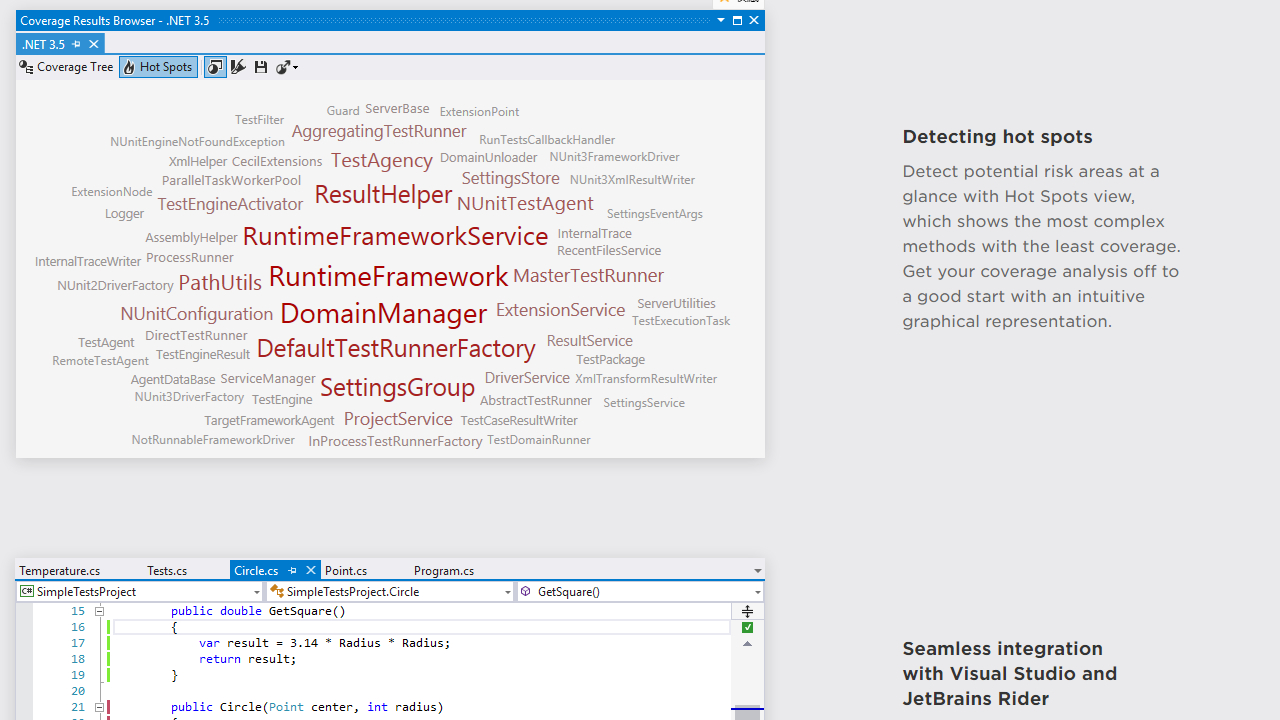Close the Circle.cs editor tab

[310, 570]
